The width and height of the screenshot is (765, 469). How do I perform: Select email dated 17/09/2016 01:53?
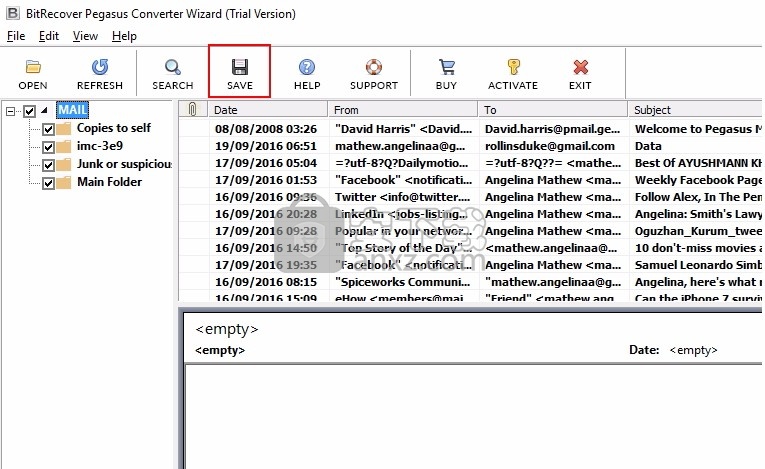pyautogui.click(x=266, y=180)
